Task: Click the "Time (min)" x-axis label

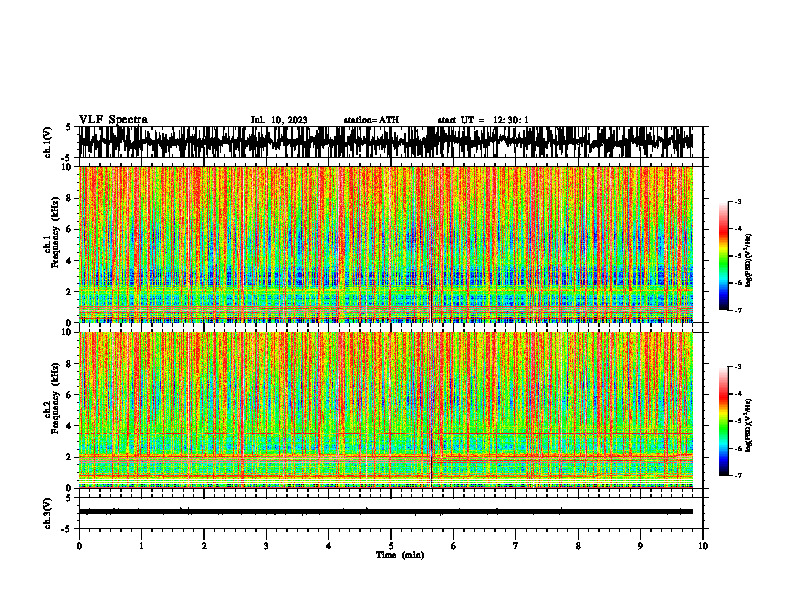Action: [x=400, y=555]
